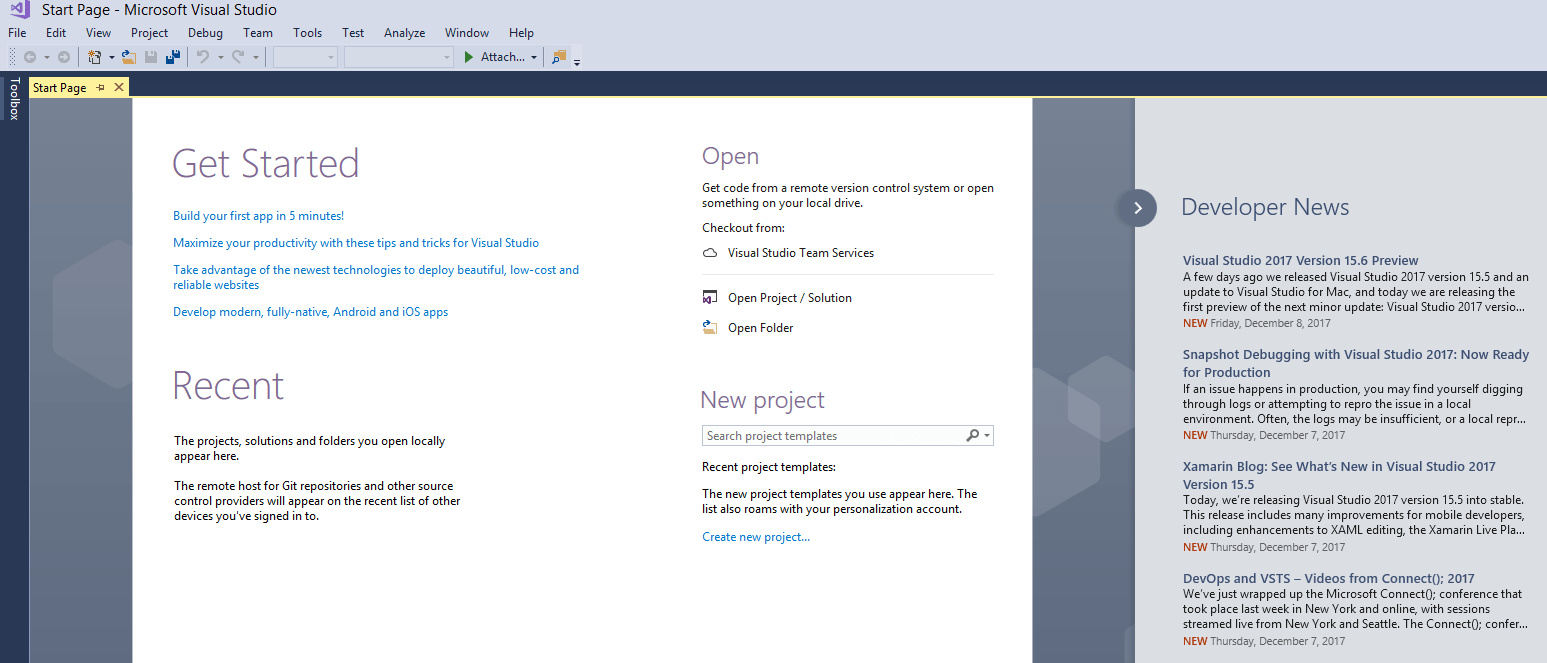Click Visual Studio Team Services checkout link
The image size is (1547, 663).
click(x=801, y=253)
